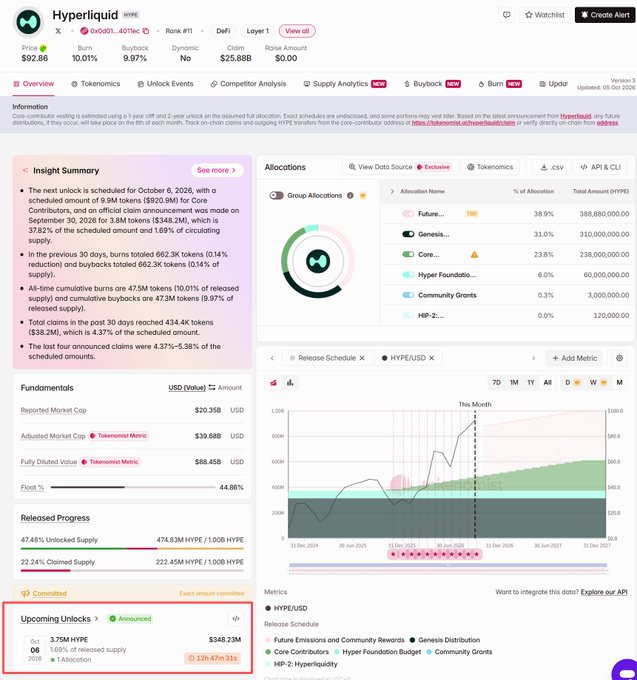Select bar chart view icon

coord(290,382)
